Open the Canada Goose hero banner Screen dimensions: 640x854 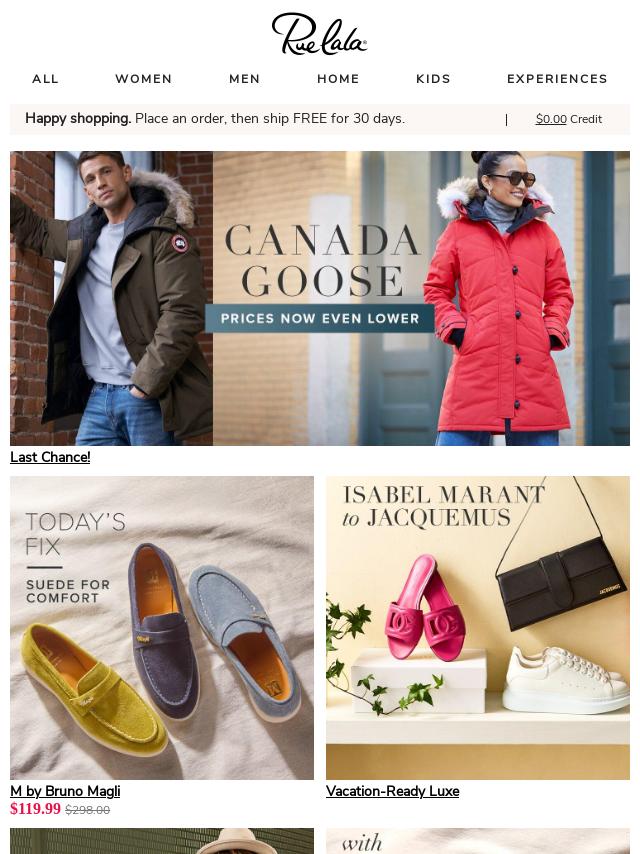click(320, 298)
